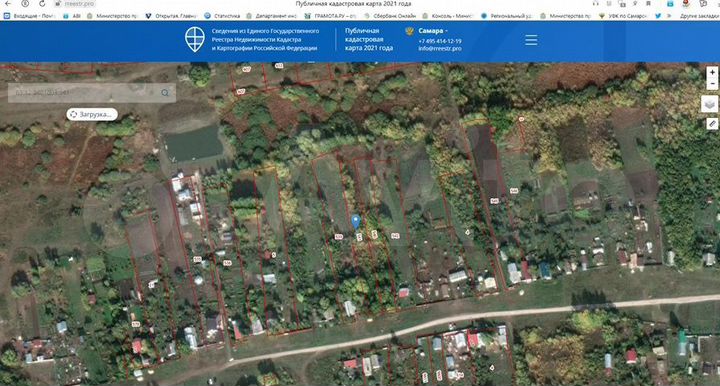This screenshot has width=720, height=386.
Task: Reload the page with the refresh icon
Action: pyautogui.click(x=42, y=3)
